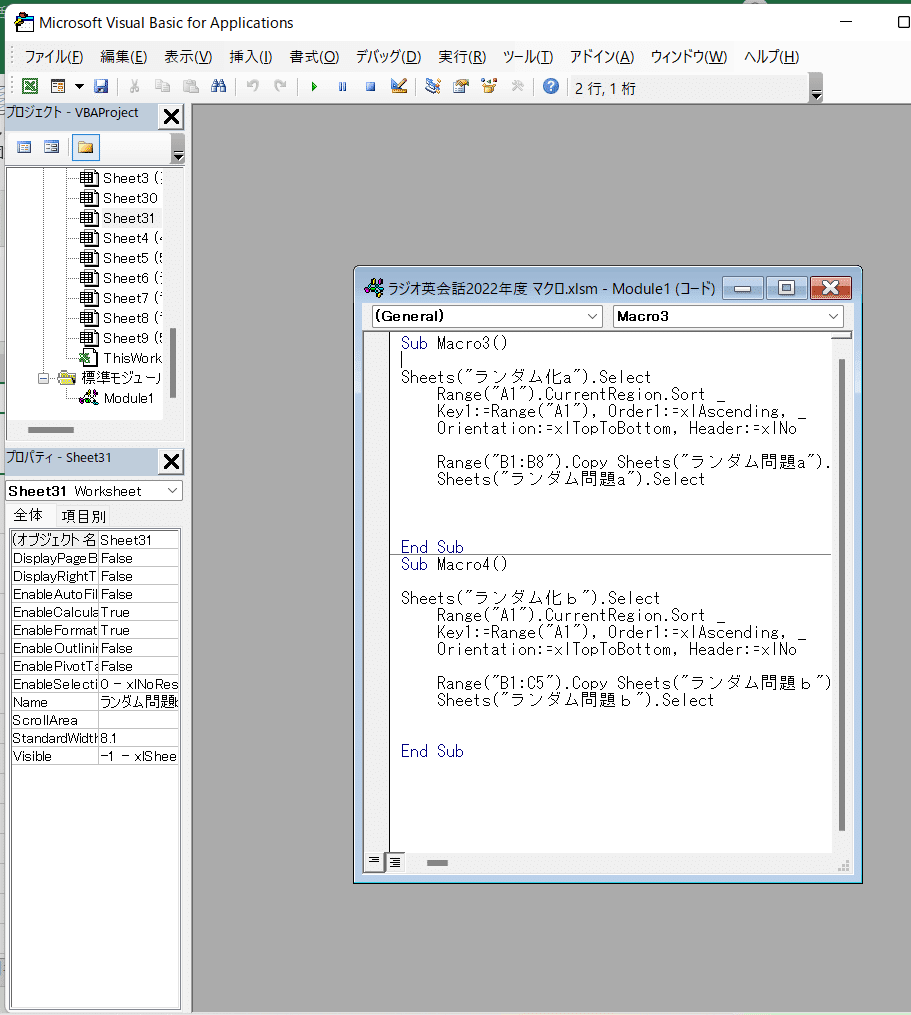Run the macro with the green play icon
The image size is (911, 1015).
[314, 86]
